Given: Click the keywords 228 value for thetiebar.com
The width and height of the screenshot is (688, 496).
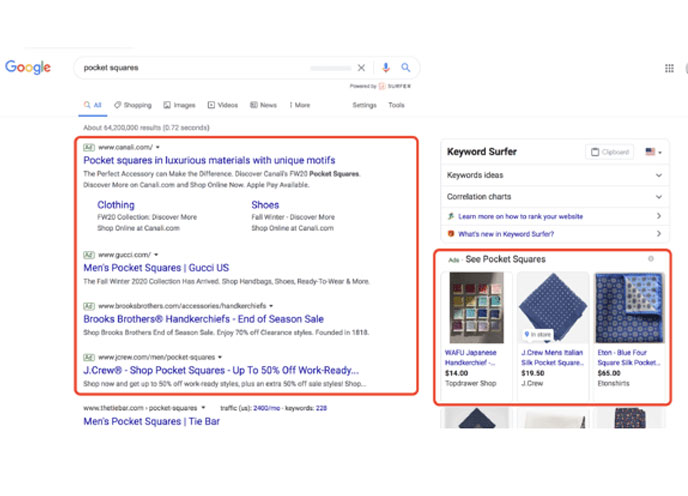Looking at the screenshot, I should click(x=321, y=408).
